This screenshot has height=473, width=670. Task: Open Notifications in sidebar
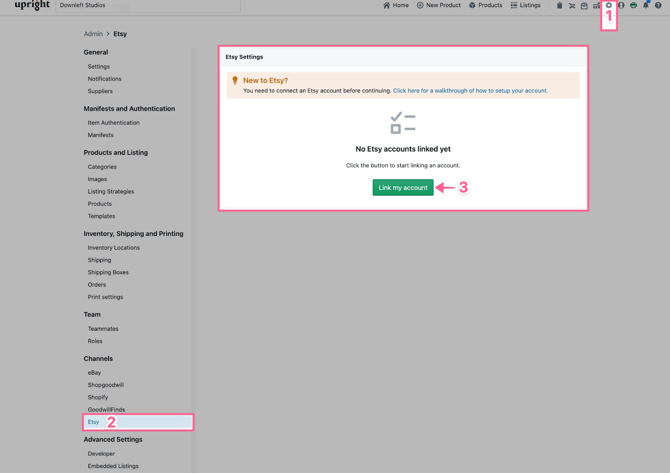tap(104, 79)
